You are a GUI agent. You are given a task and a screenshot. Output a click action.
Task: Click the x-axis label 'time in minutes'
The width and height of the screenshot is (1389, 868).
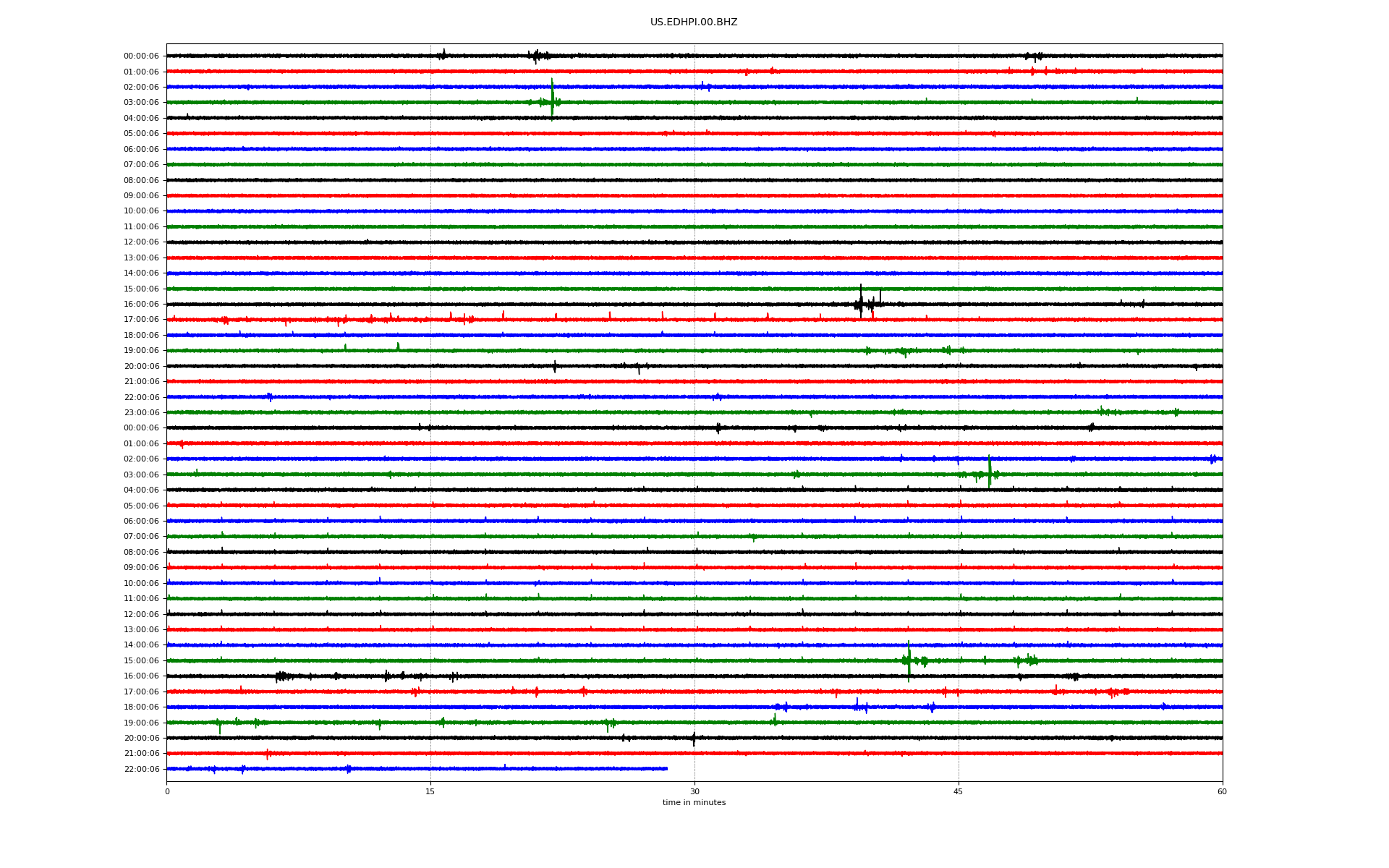(694, 803)
